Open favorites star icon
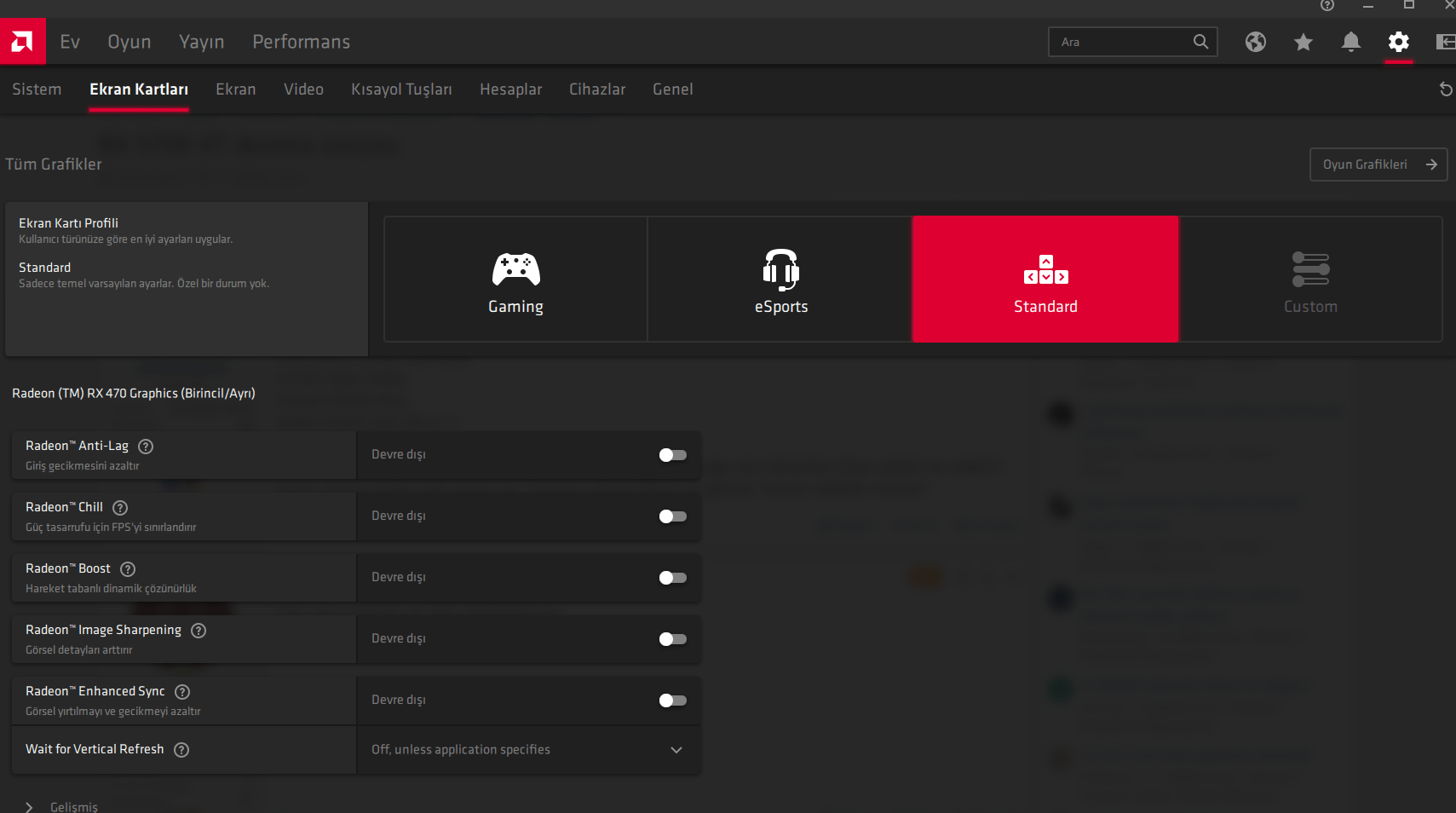This screenshot has width=1456, height=813. pyautogui.click(x=1303, y=42)
